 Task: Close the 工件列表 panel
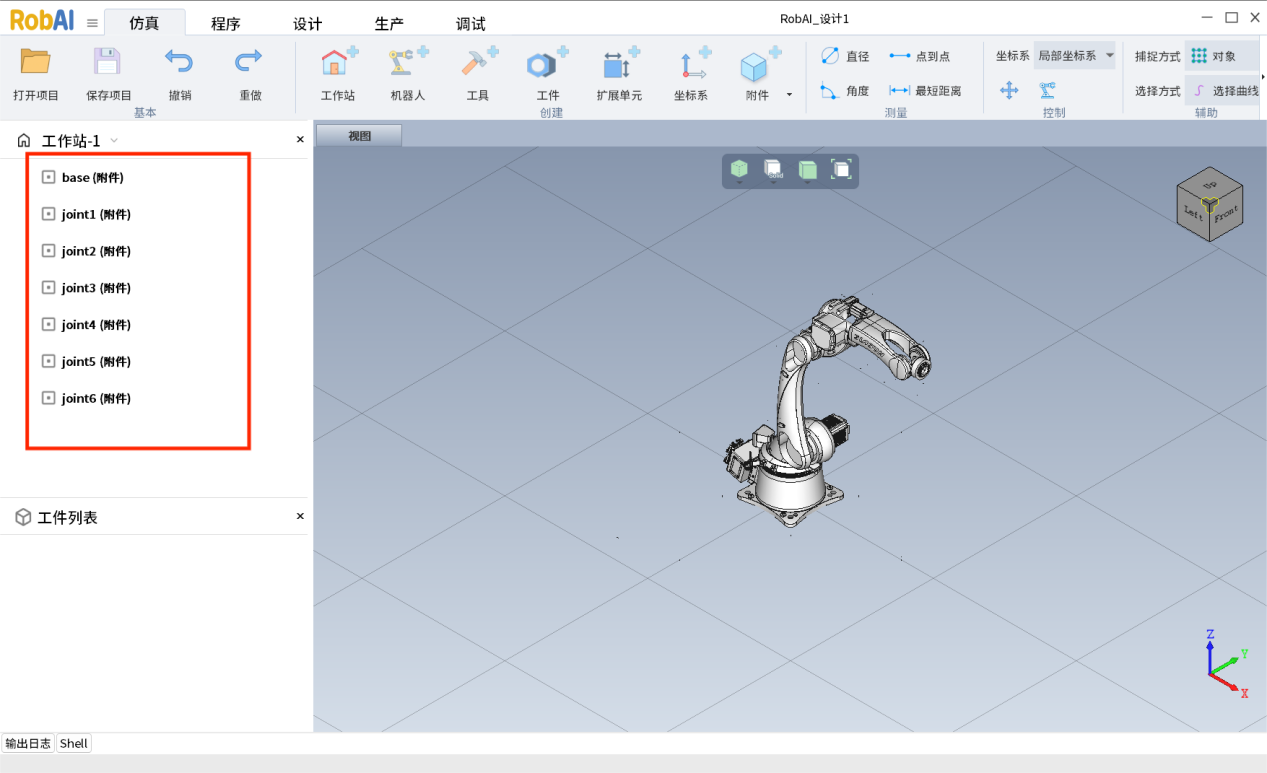(300, 516)
